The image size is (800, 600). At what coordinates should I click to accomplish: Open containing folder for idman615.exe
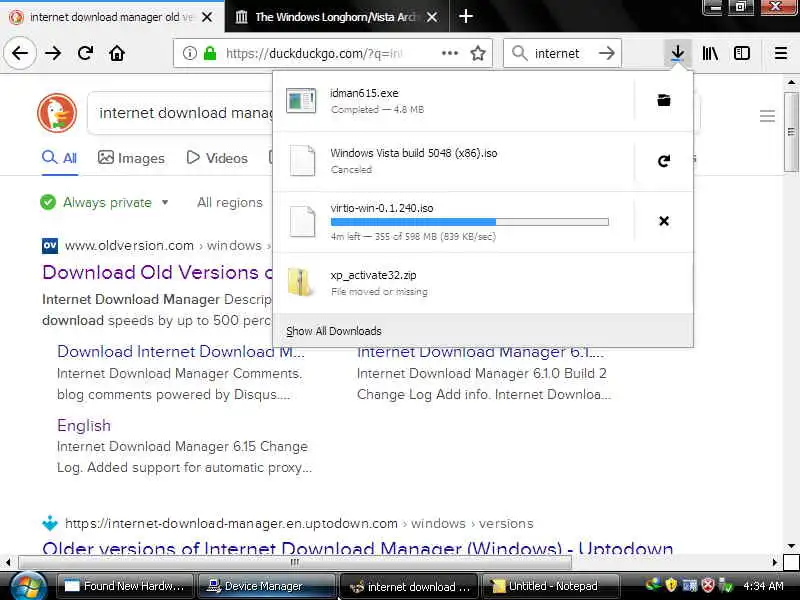coord(664,101)
